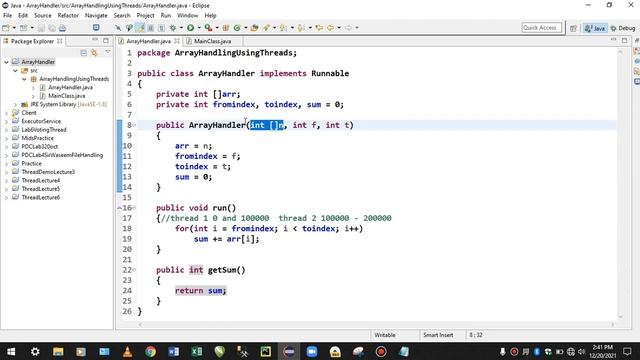
Task: Click the New Java Class icon
Action: click(x=237, y=28)
